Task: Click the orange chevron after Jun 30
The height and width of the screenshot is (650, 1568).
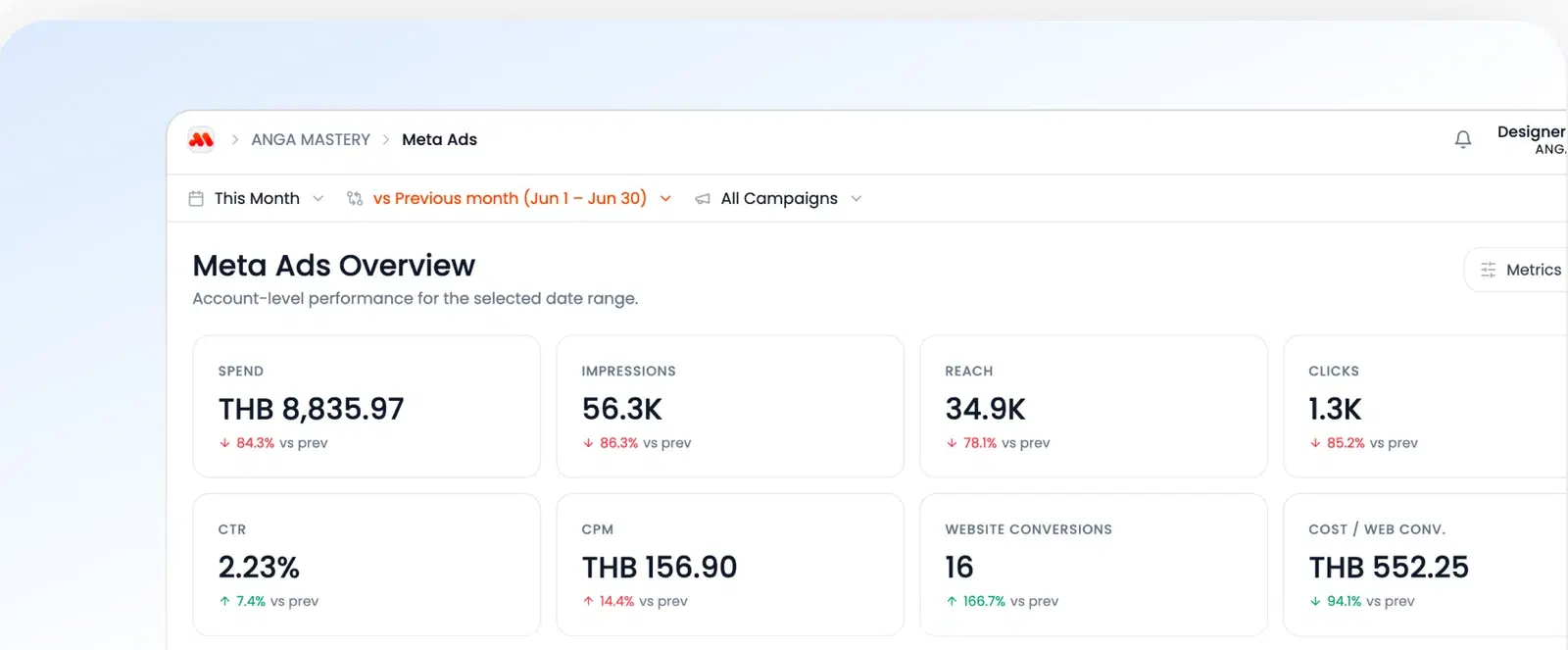Action: pyautogui.click(x=665, y=198)
